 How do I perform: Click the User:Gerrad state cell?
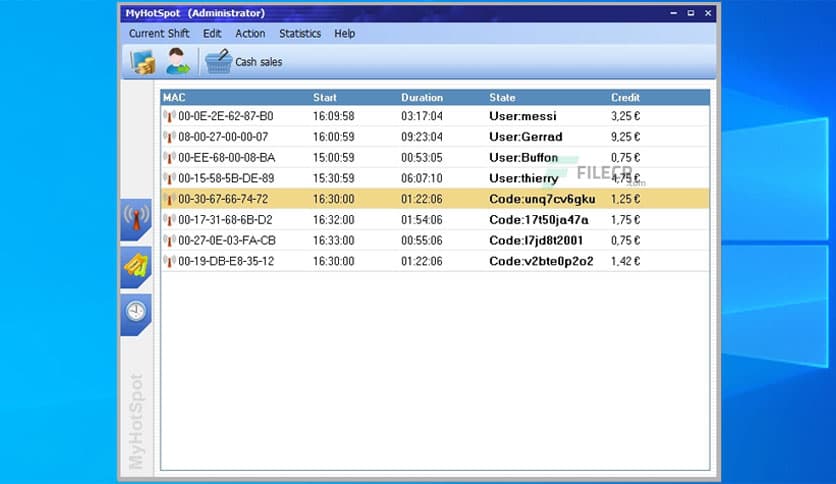[x=526, y=137]
